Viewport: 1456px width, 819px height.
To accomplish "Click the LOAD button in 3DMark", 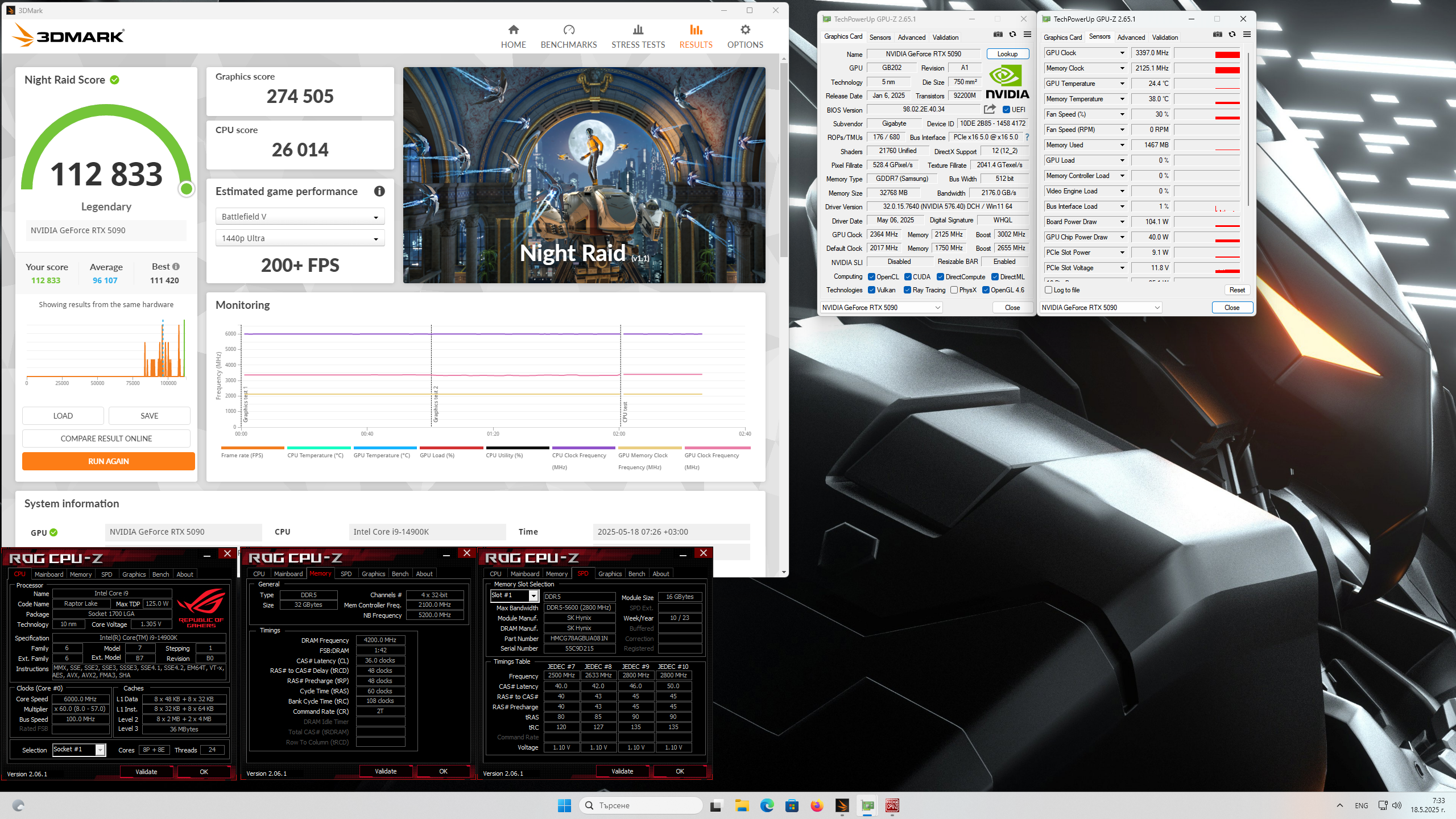I will click(x=63, y=416).
